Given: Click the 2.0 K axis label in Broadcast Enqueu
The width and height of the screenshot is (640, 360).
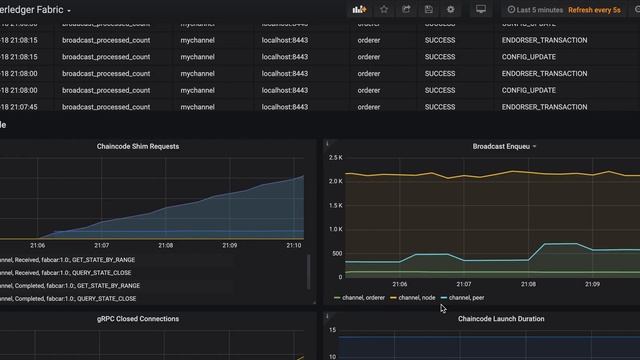Looking at the screenshot, I should (336, 181).
